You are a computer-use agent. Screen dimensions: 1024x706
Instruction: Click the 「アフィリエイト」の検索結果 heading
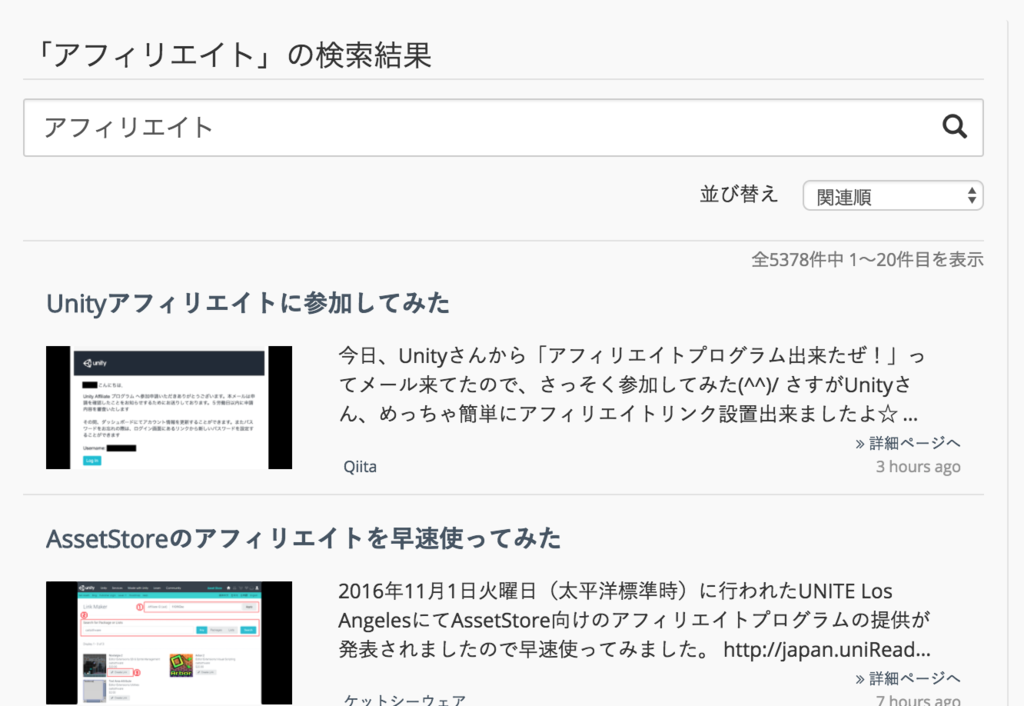point(234,55)
